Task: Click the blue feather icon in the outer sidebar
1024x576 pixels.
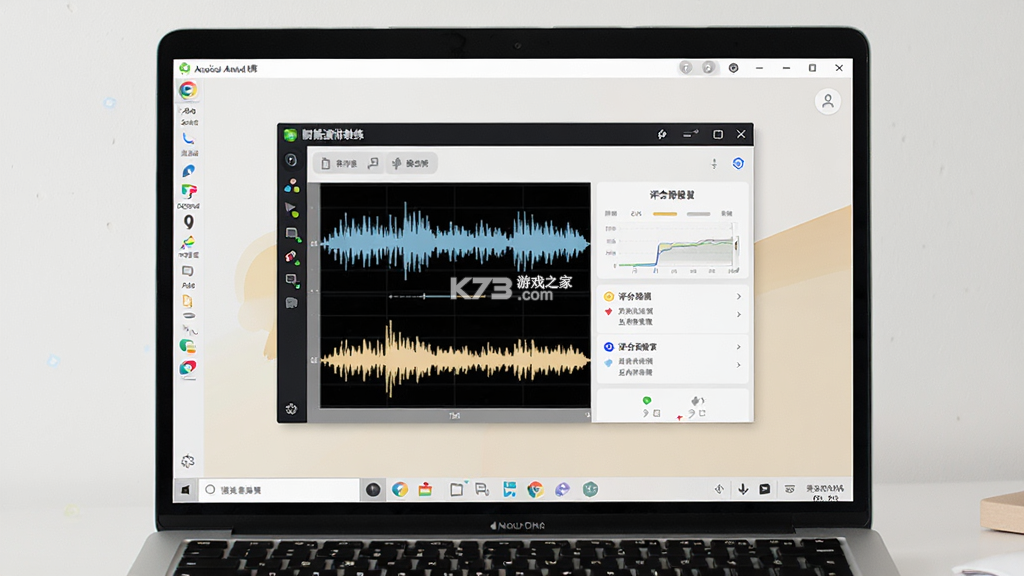Action: click(188, 170)
